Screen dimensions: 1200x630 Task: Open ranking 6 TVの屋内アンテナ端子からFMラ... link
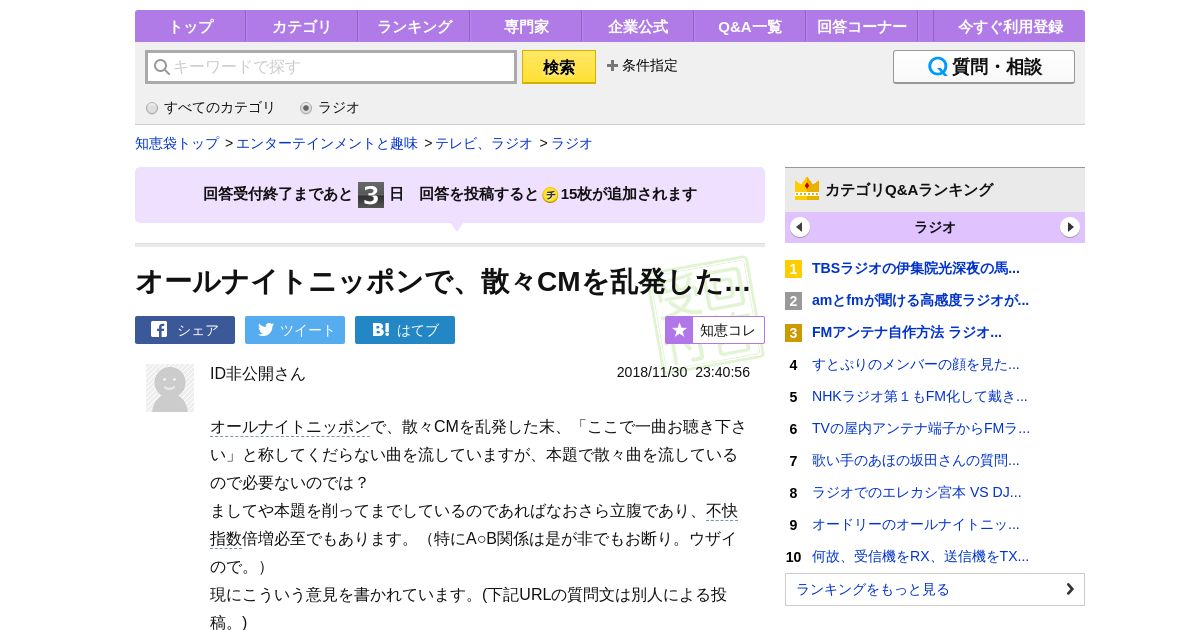pyautogui.click(x=921, y=428)
